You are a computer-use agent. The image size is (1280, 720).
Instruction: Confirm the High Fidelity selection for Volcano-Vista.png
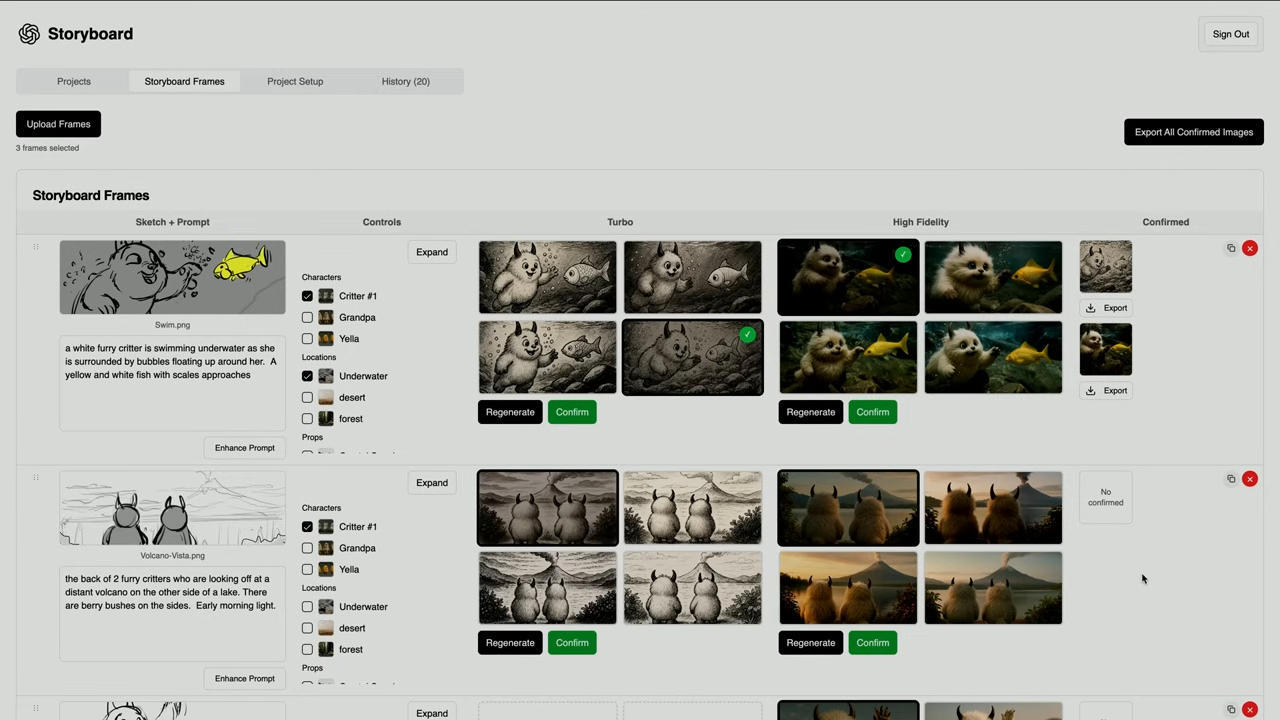point(873,643)
